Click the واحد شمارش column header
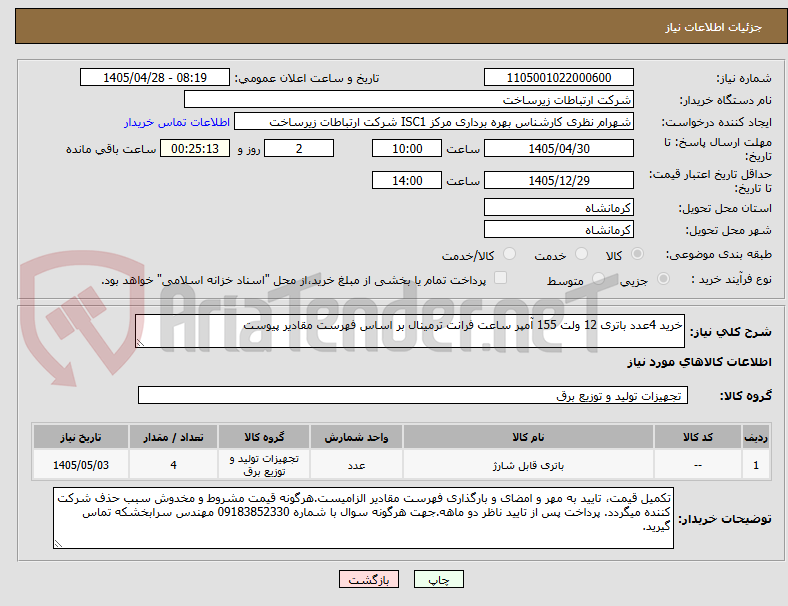This screenshot has height=606, width=788. click(356, 437)
